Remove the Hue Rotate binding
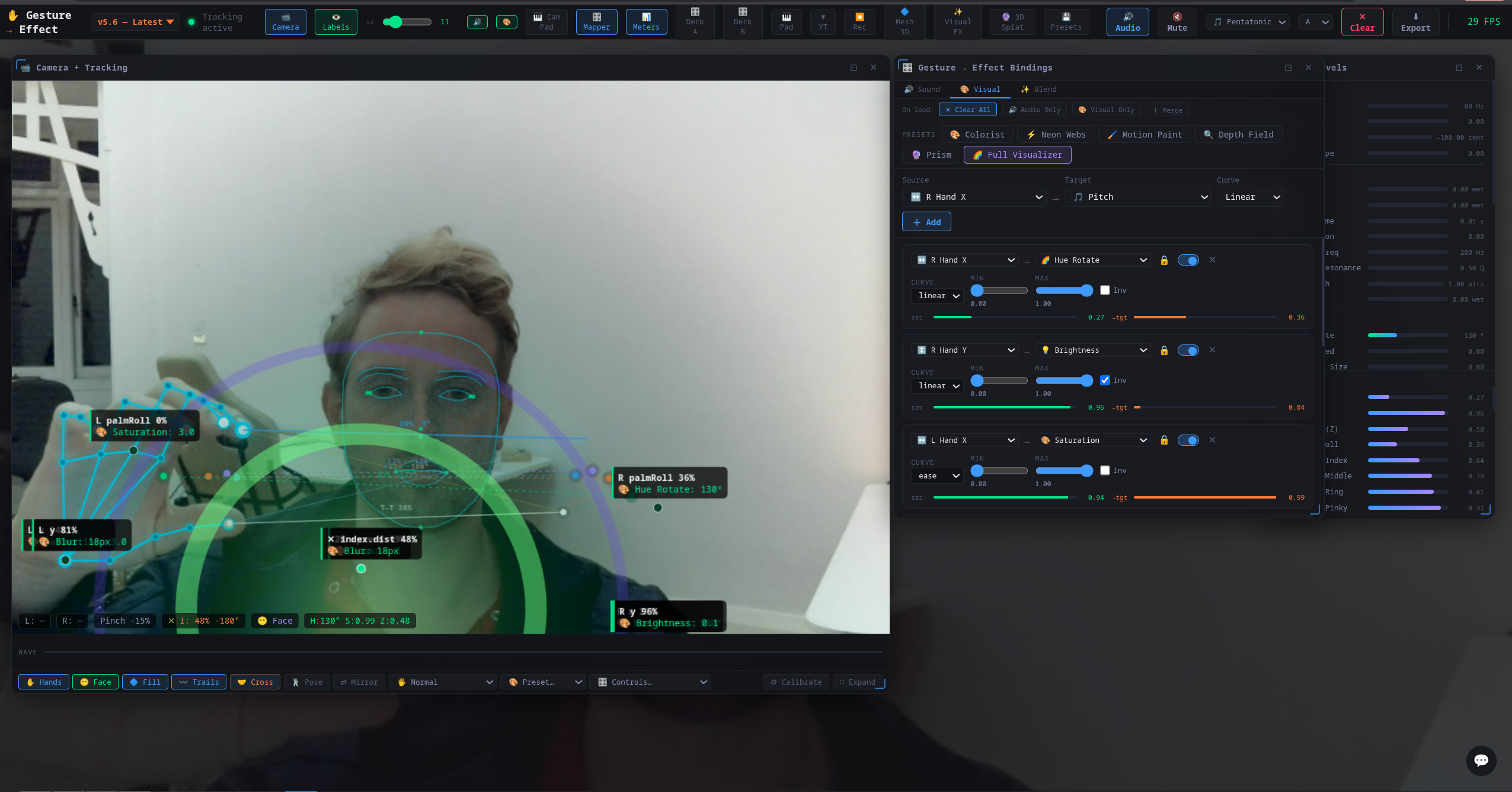 click(x=1212, y=260)
